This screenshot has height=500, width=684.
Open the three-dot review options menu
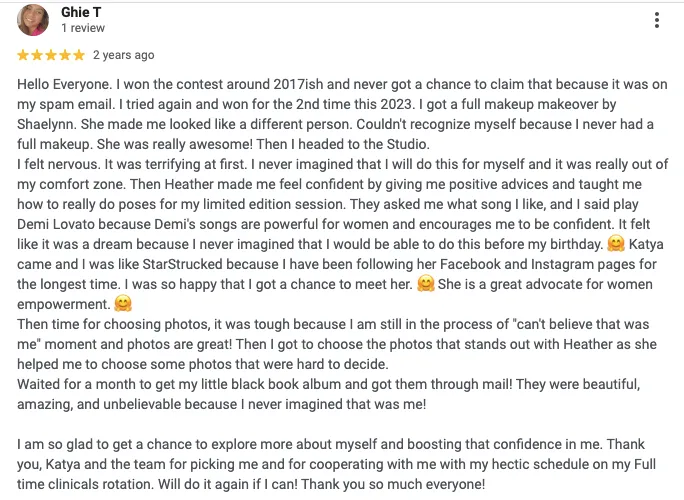656,20
